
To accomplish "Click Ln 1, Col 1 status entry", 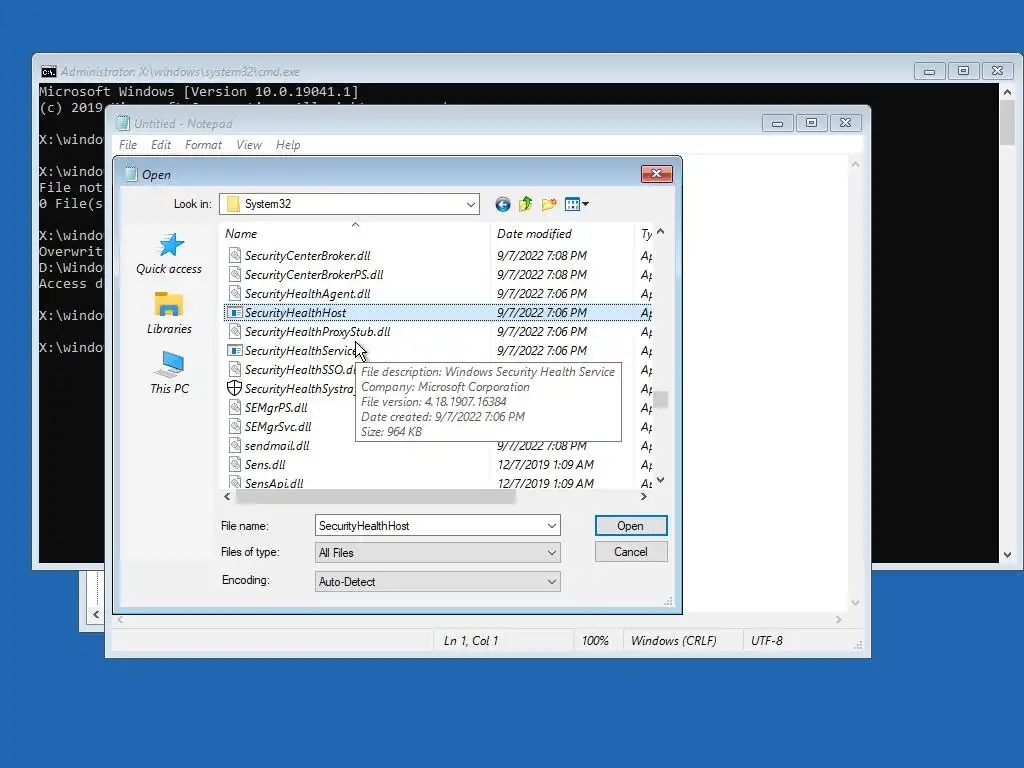I will 471,641.
